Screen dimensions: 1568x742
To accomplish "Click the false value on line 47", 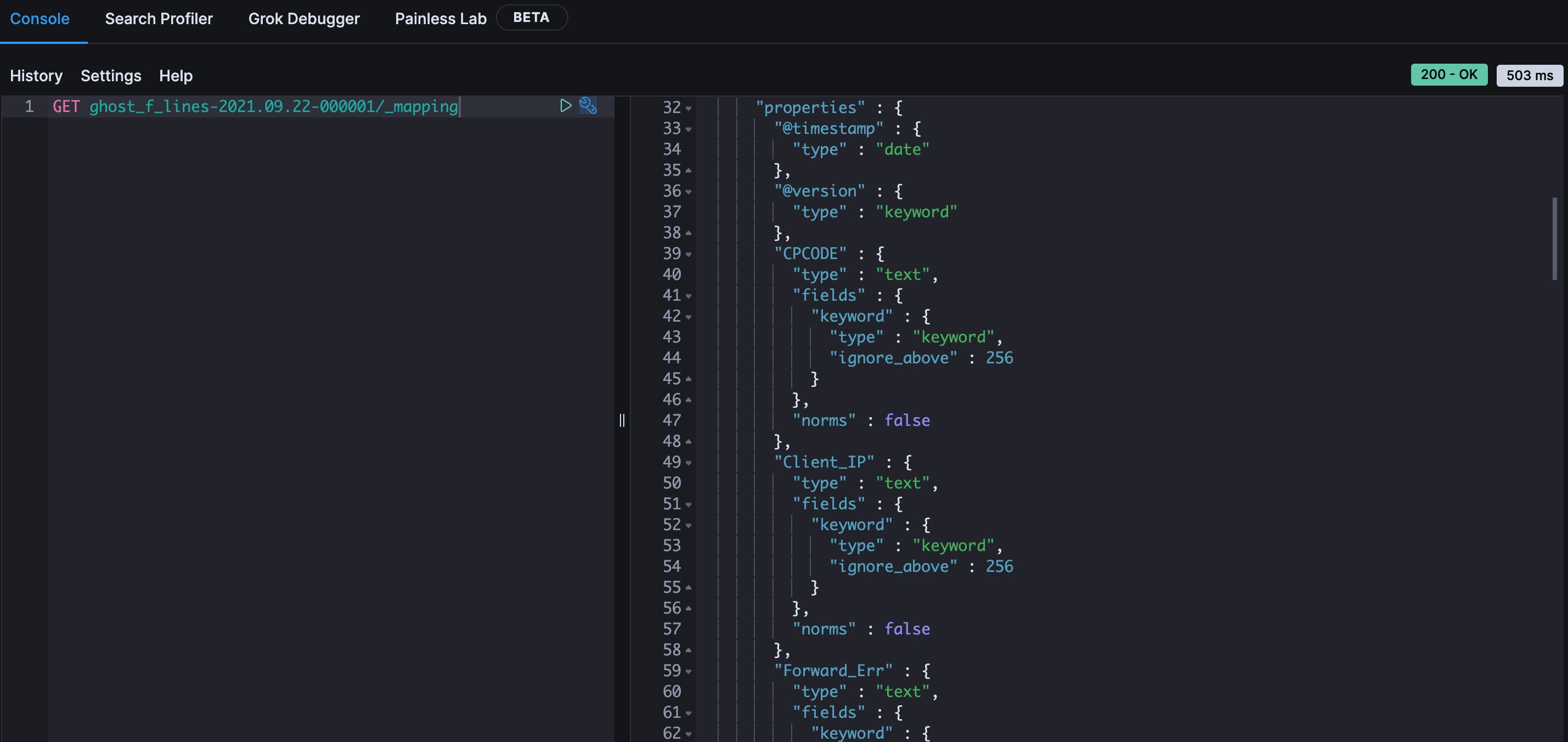I will click(907, 420).
